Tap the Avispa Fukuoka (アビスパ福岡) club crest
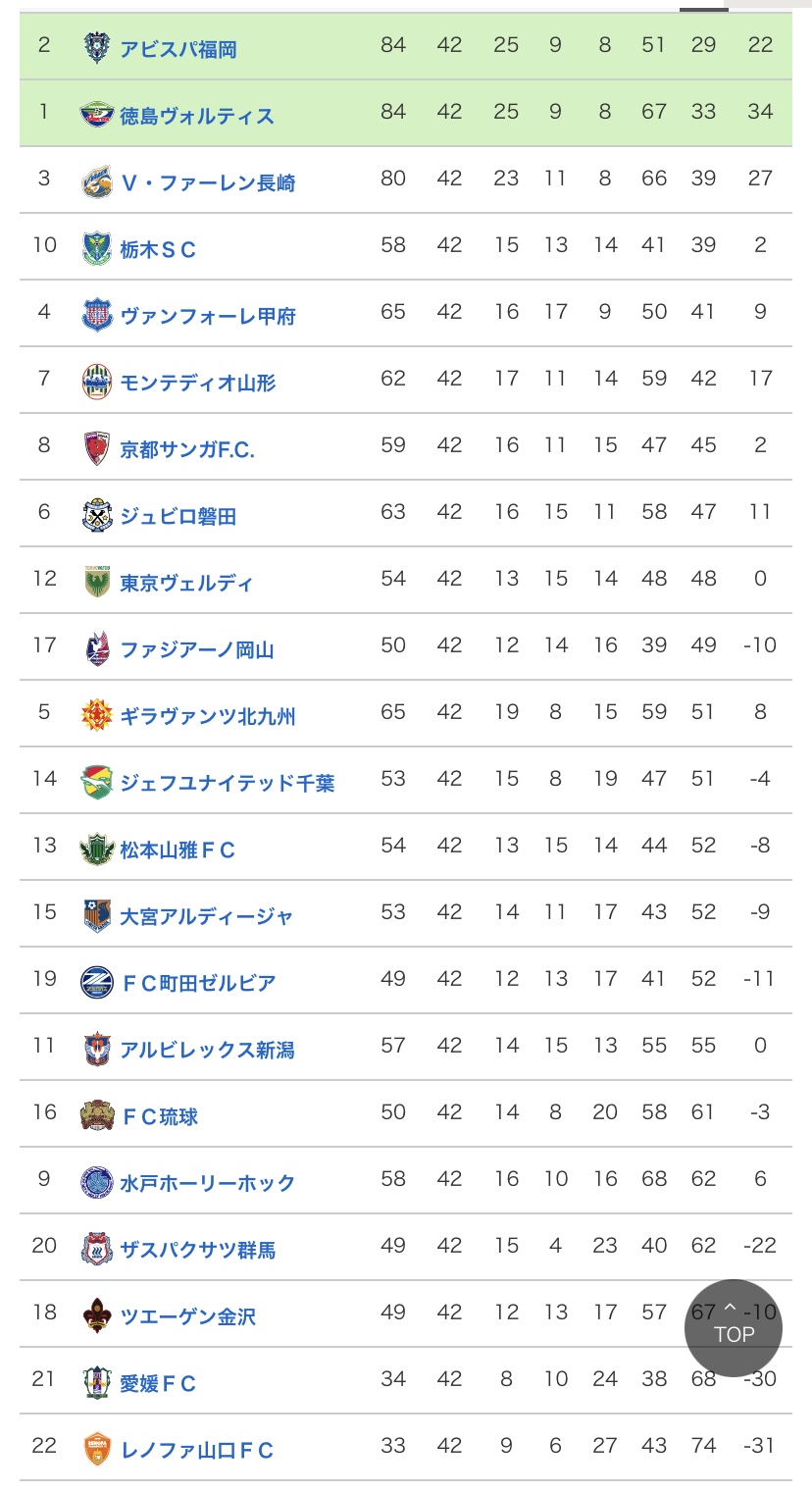This screenshot has width=812, height=1492. pos(97,46)
